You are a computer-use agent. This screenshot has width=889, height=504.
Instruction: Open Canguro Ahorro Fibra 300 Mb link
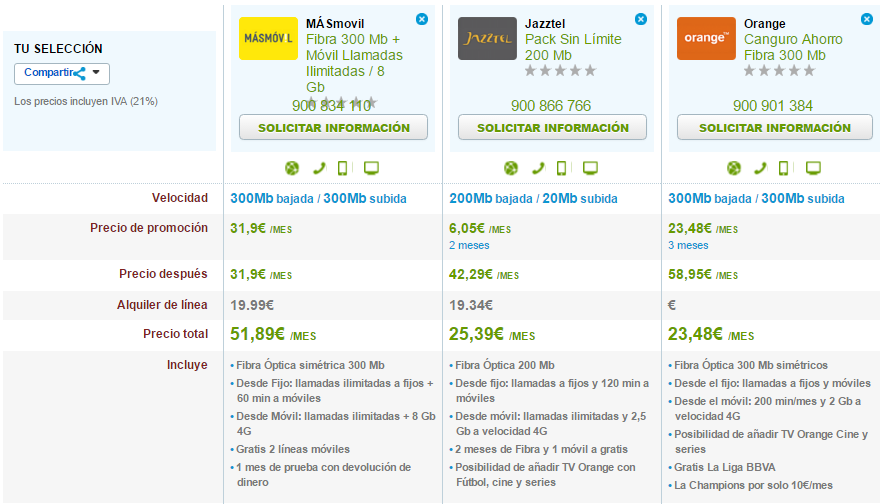pyautogui.click(x=793, y=47)
